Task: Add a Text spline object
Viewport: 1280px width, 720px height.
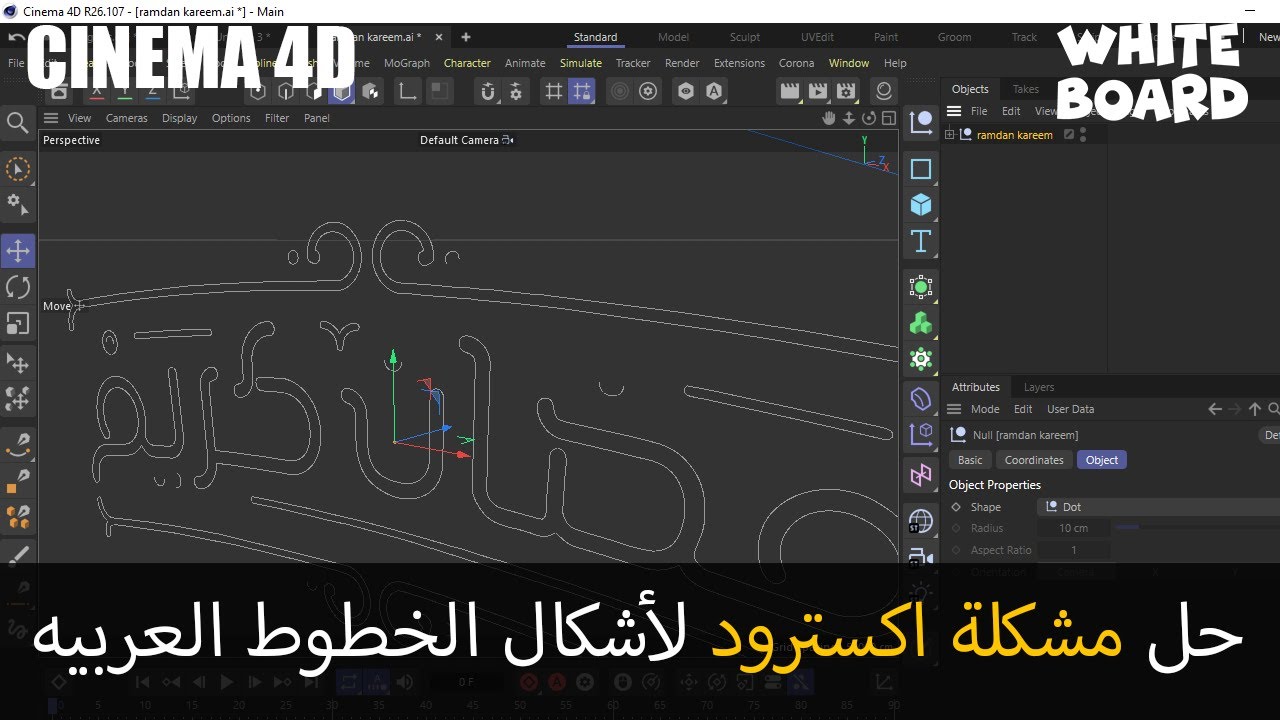Action: pyautogui.click(x=921, y=241)
